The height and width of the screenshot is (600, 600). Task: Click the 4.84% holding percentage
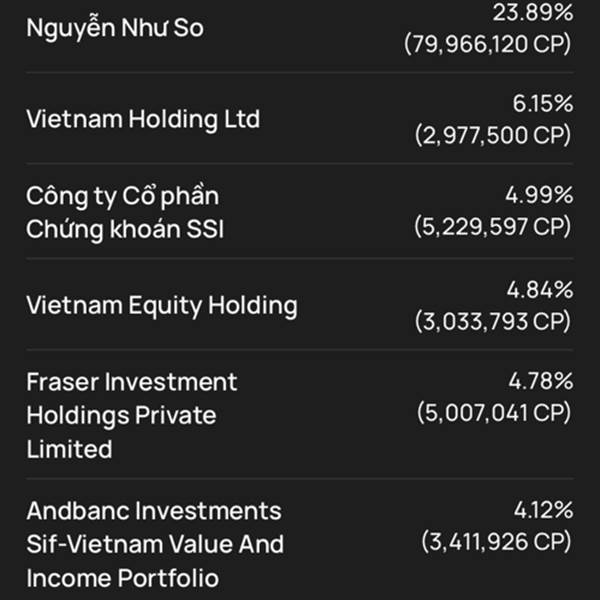pos(540,290)
